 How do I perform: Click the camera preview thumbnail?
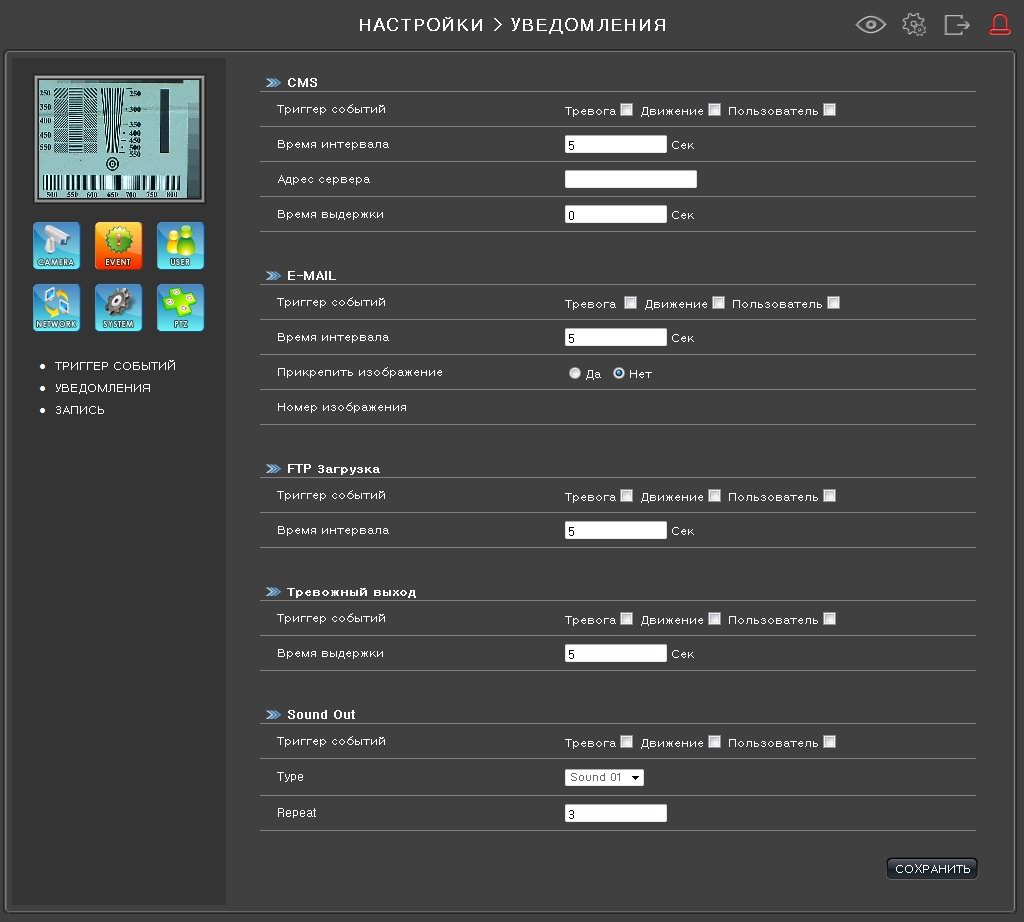[x=118, y=139]
